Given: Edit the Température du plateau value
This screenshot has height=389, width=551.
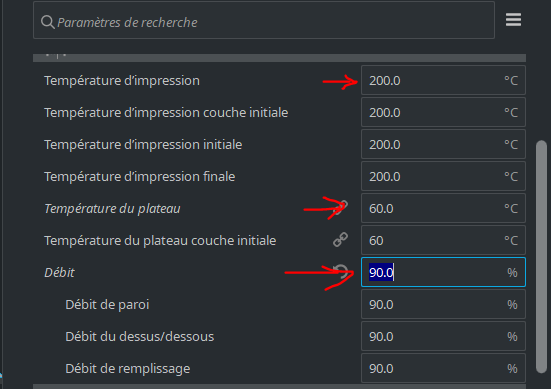Looking at the screenshot, I should click(443, 208).
